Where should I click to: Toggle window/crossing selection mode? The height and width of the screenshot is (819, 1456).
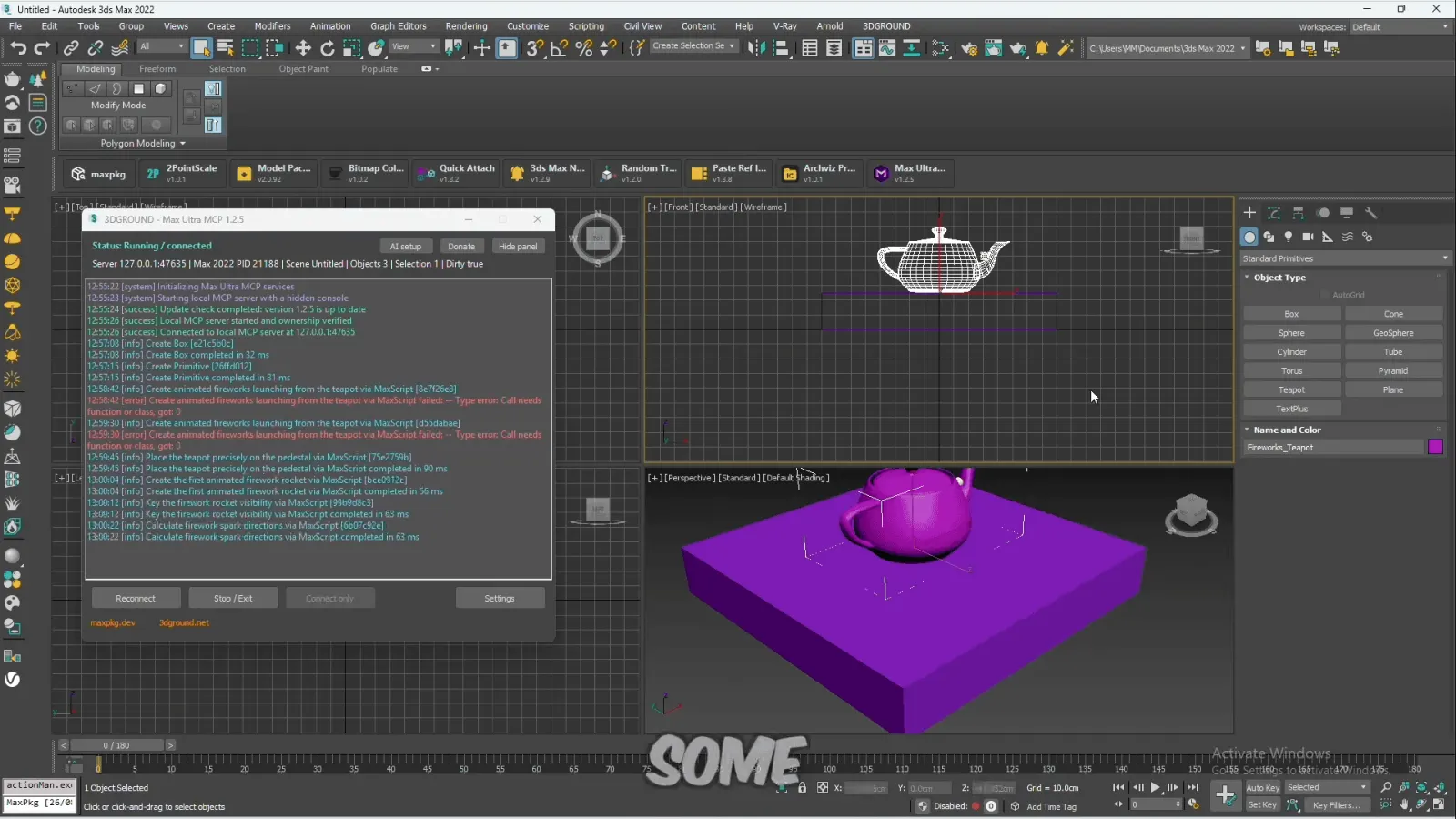pos(274,48)
